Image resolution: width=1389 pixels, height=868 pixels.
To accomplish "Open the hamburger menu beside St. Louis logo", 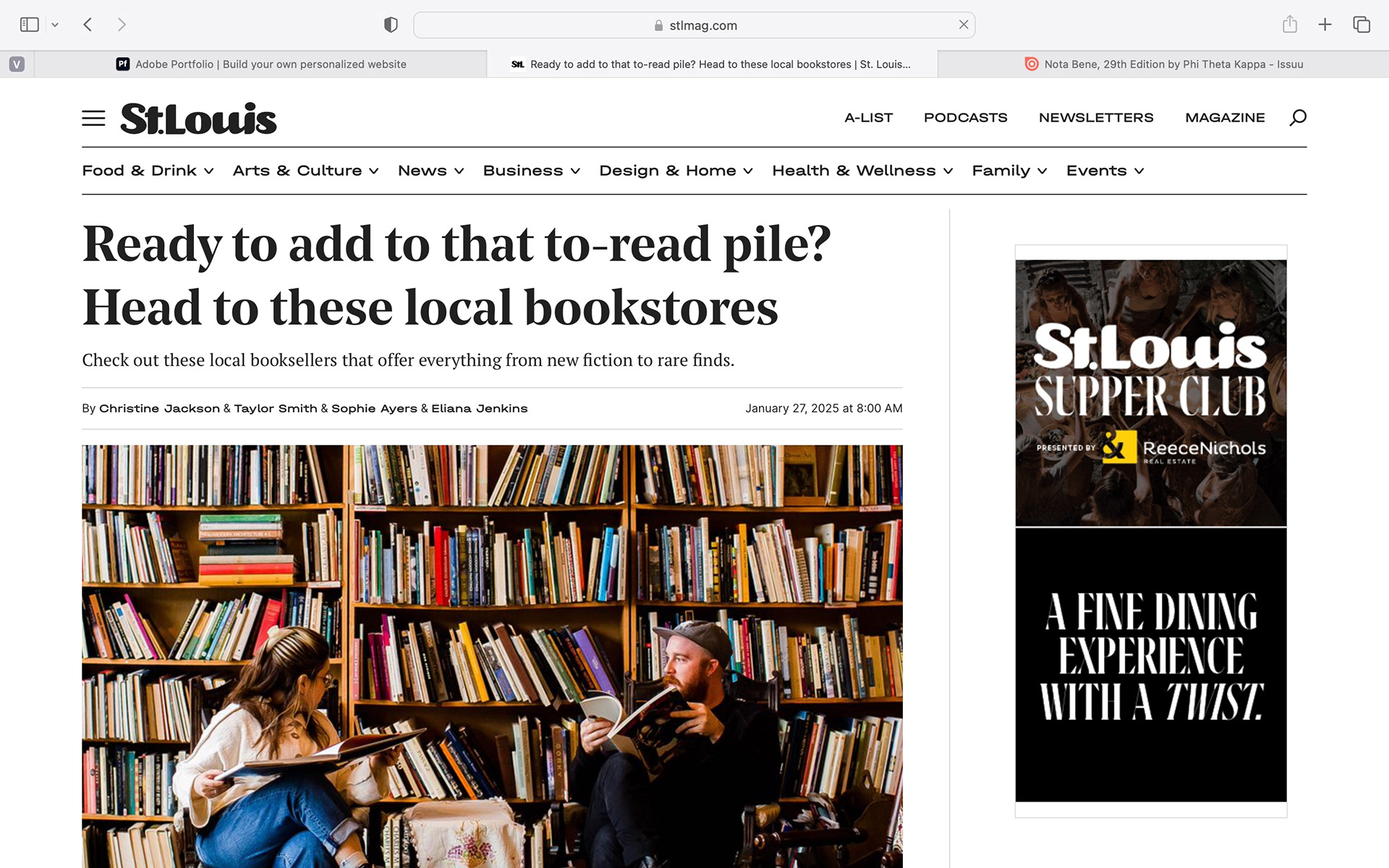I will [x=93, y=118].
